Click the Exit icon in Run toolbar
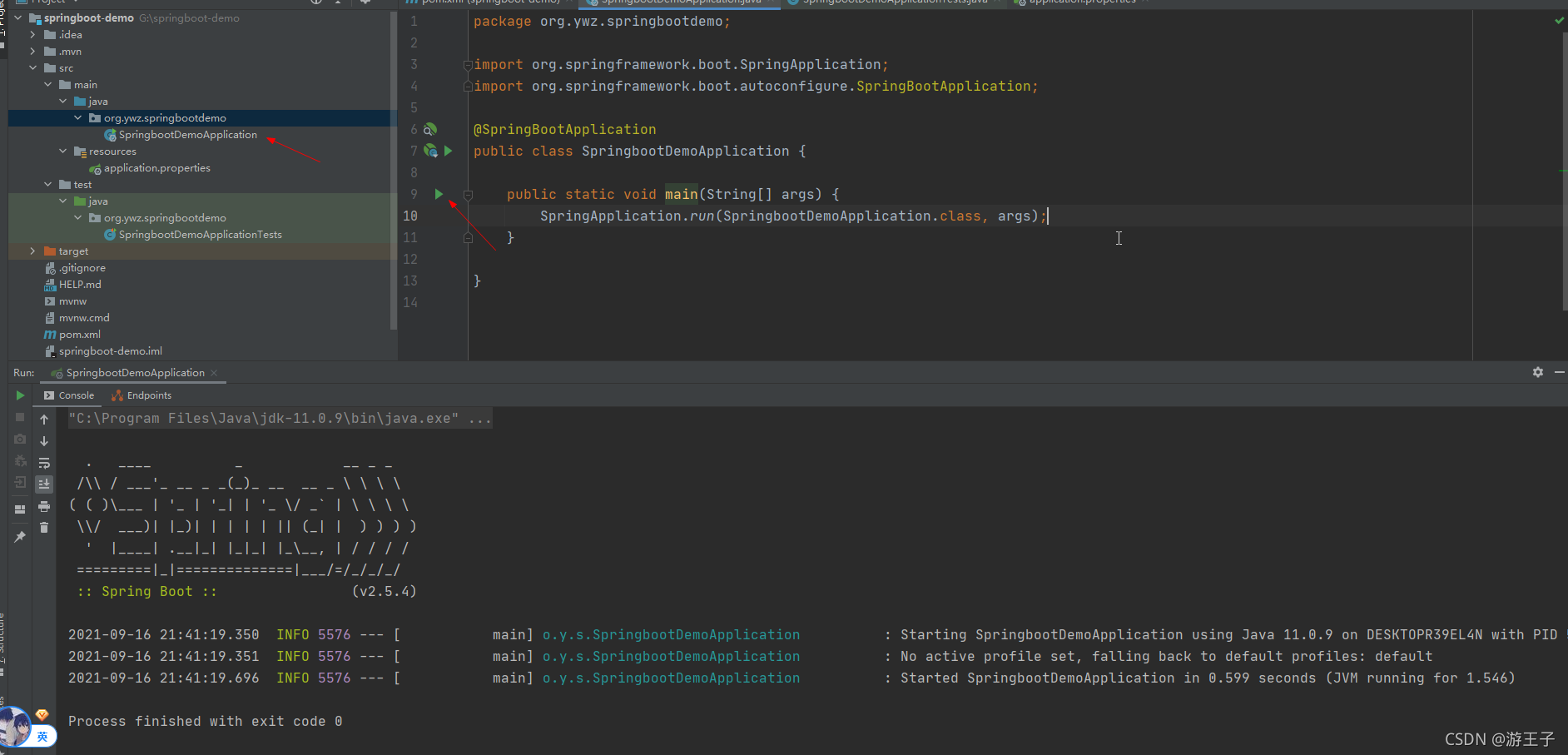 [x=20, y=482]
